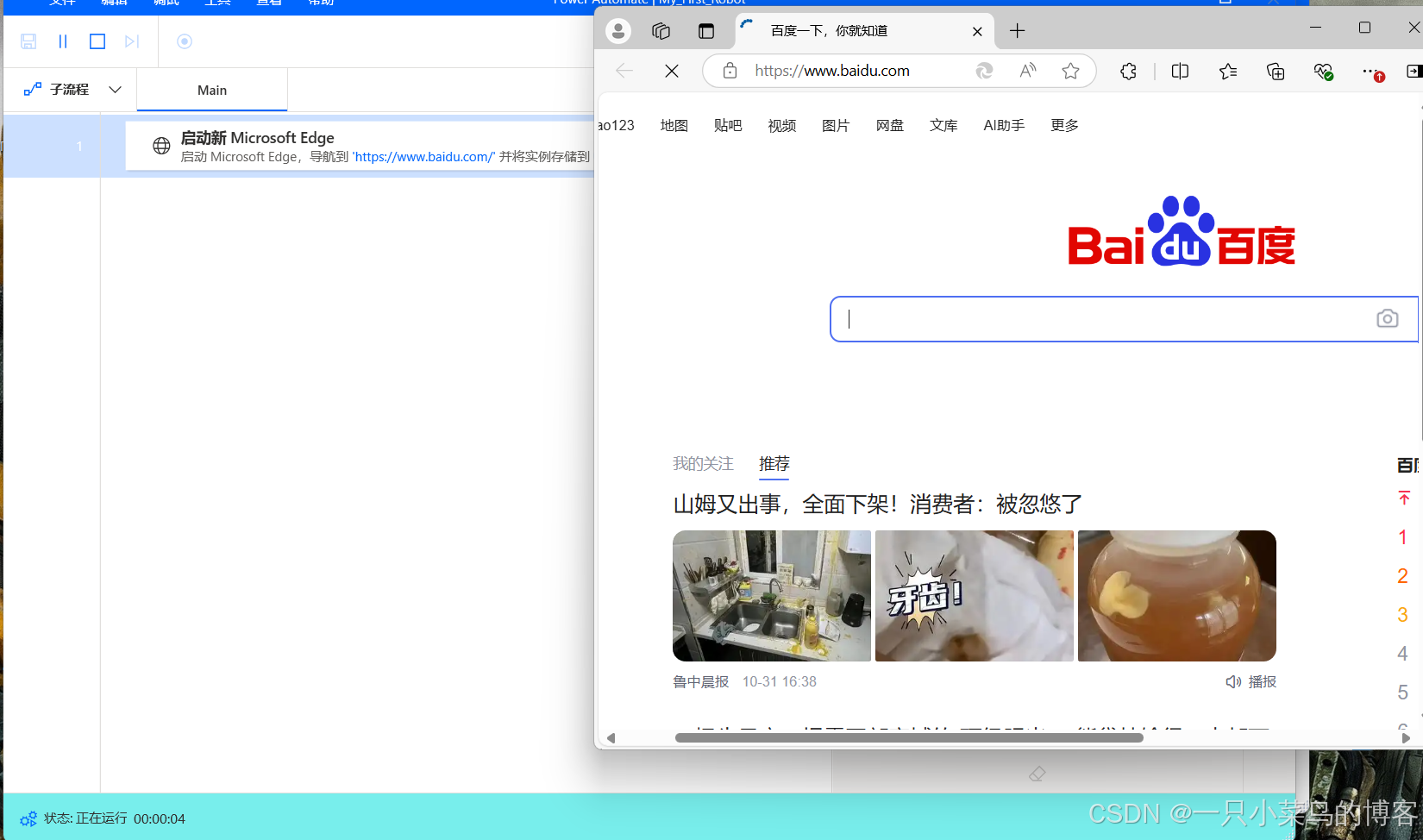Open browser essentials heart icon
The height and width of the screenshot is (840, 1423).
(x=1323, y=72)
